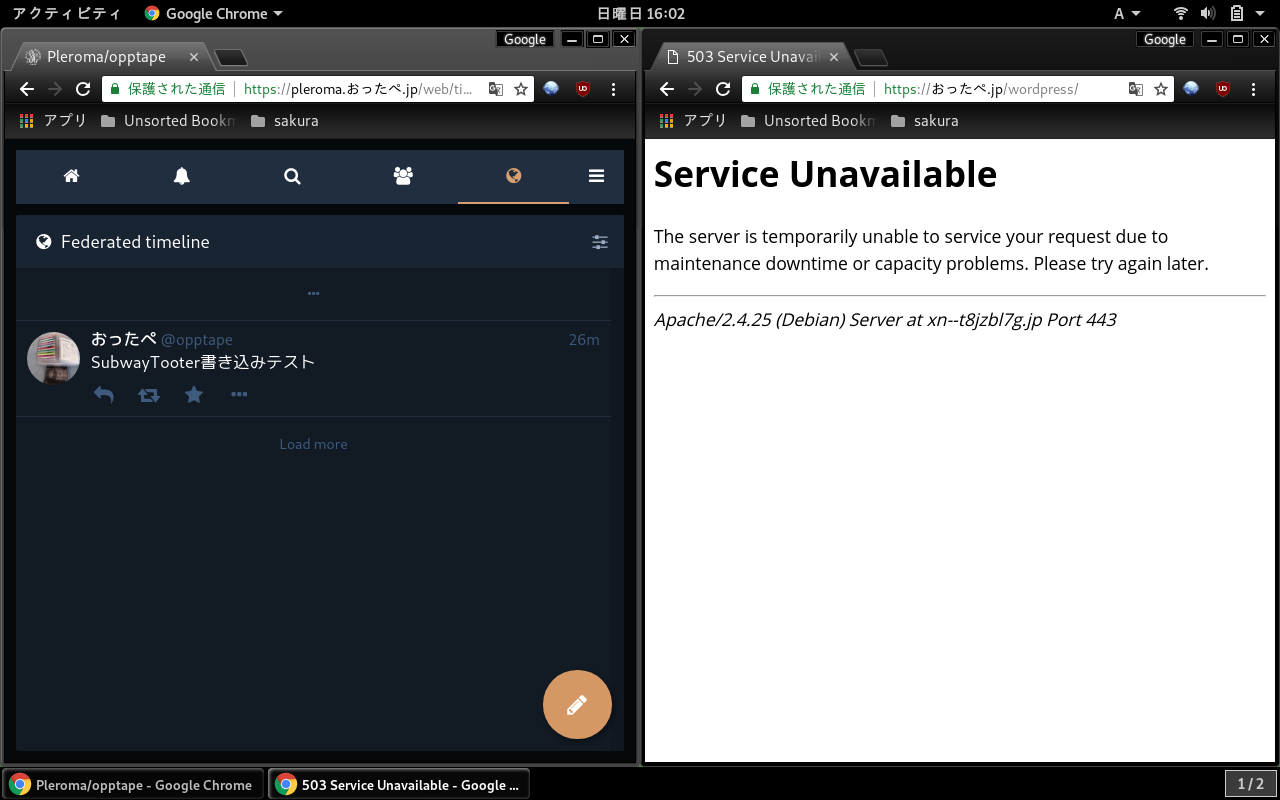Open blue globe extension in Pleroma window
1280x800 pixels.
(x=551, y=89)
